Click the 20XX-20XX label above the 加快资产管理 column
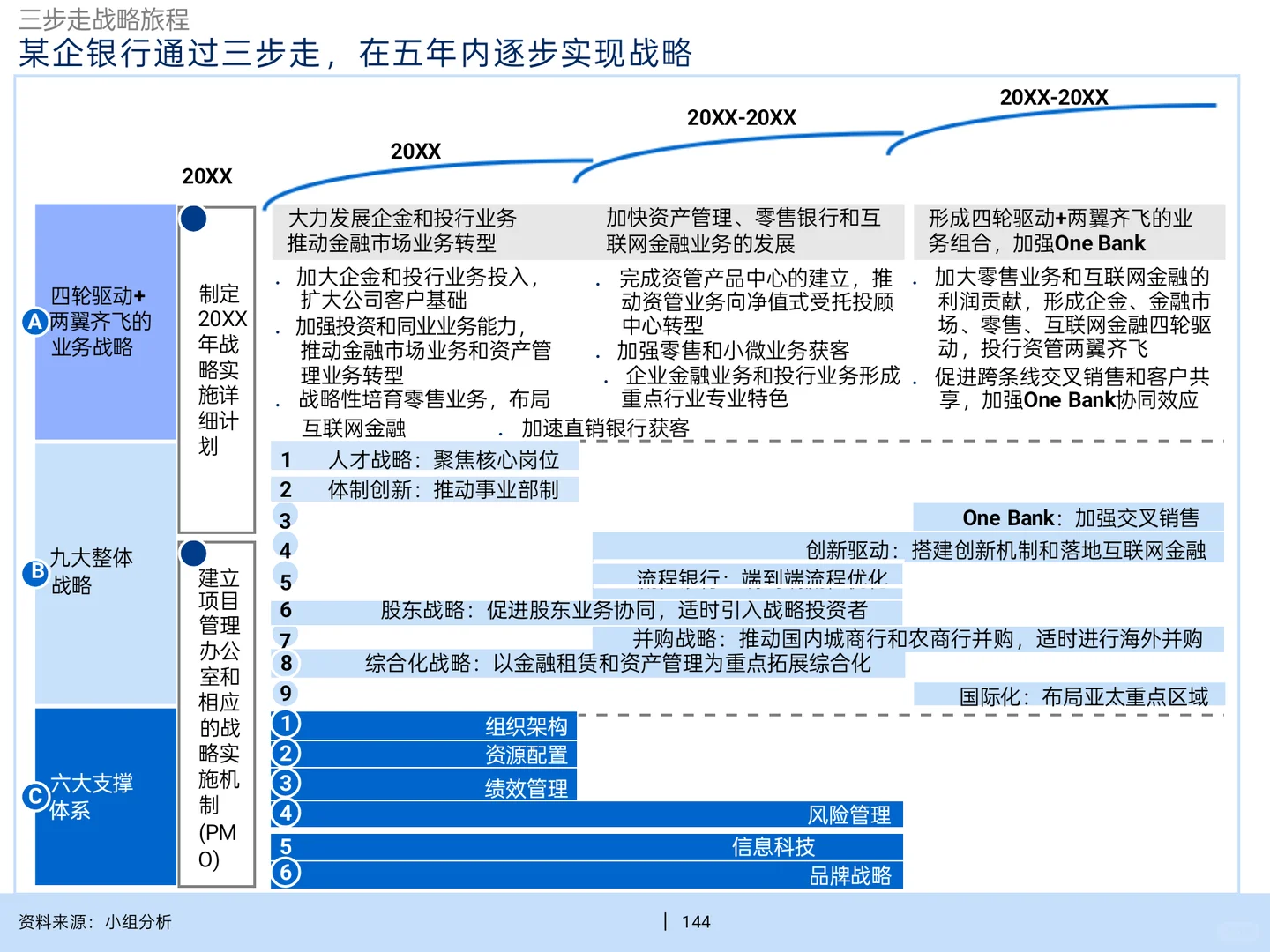 click(x=742, y=118)
